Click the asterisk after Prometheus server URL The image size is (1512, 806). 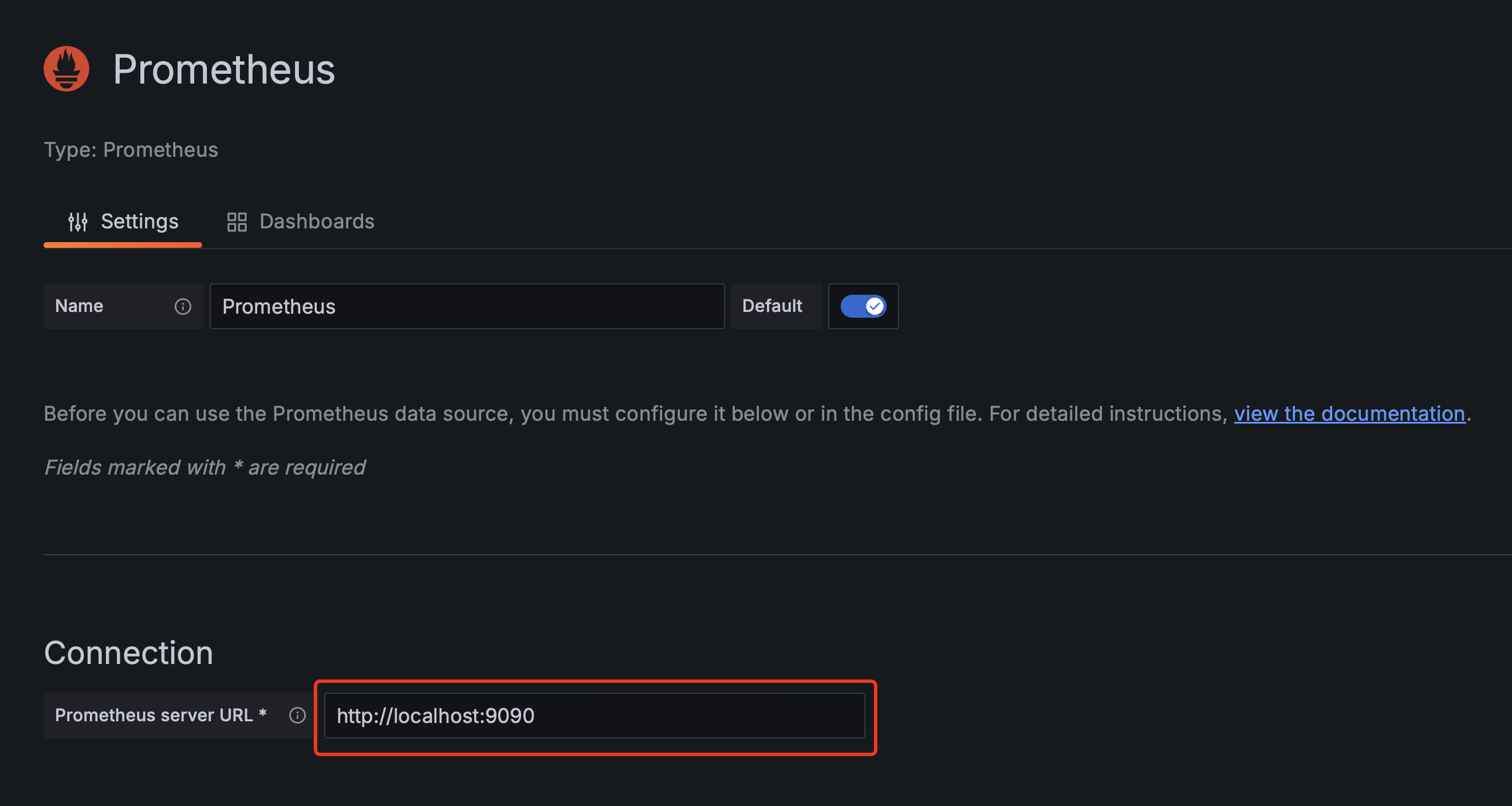(x=262, y=713)
